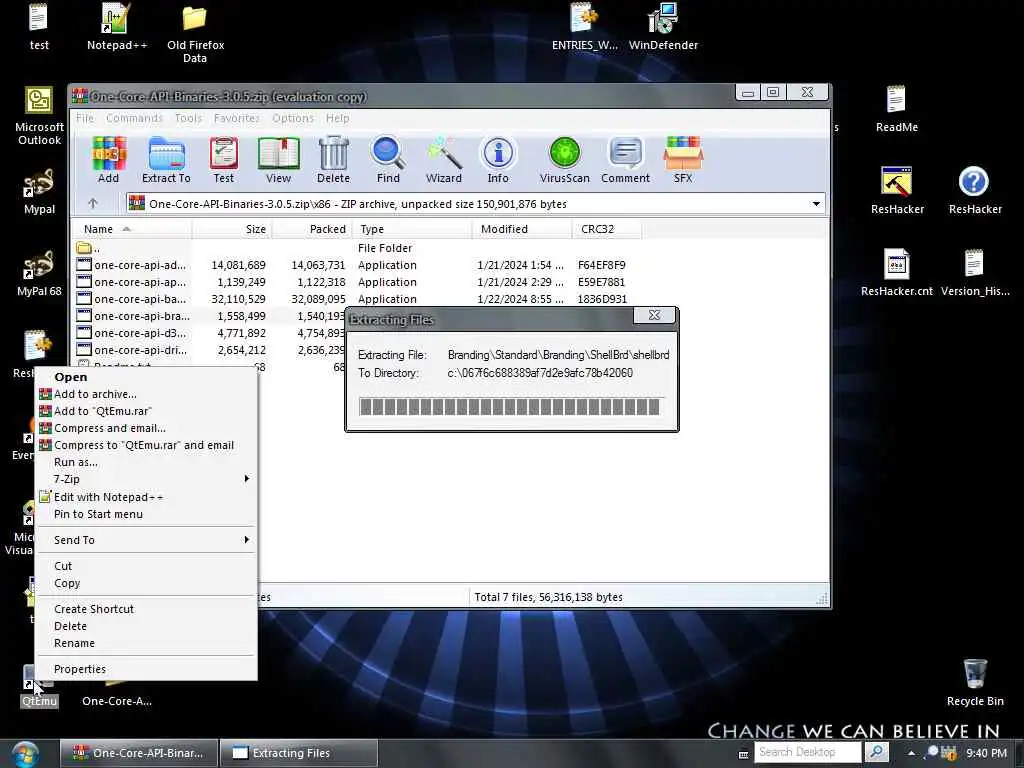Run the Test archive toolbar icon

pyautogui.click(x=223, y=160)
